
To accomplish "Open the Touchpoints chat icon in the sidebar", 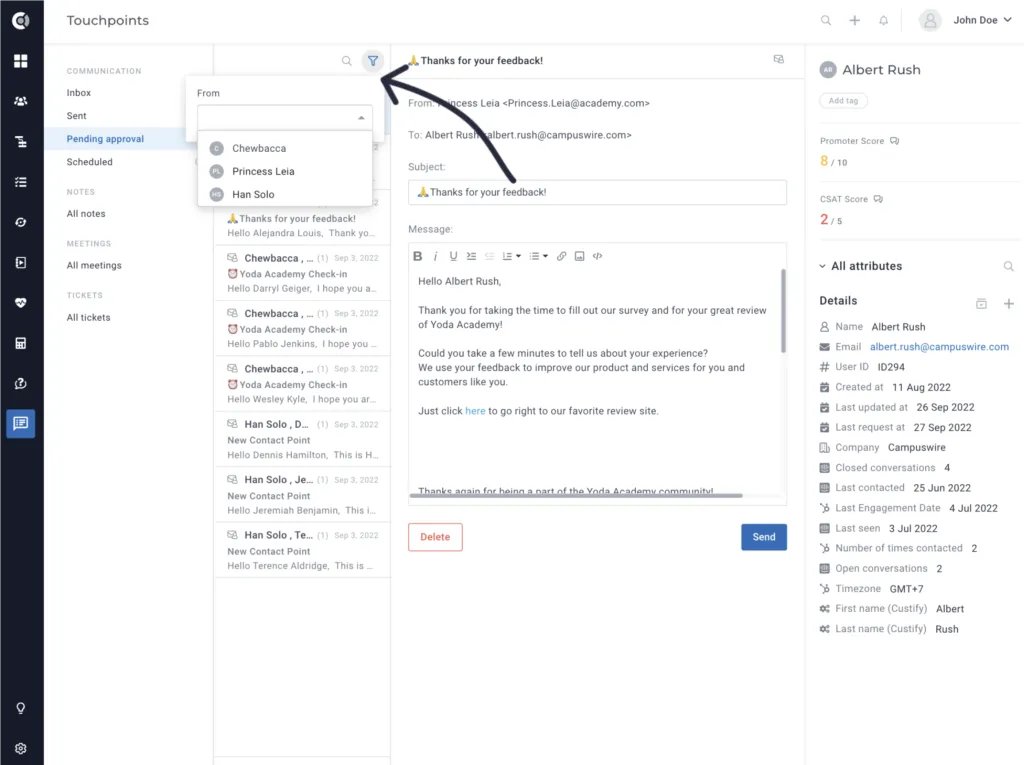I will 21,423.
